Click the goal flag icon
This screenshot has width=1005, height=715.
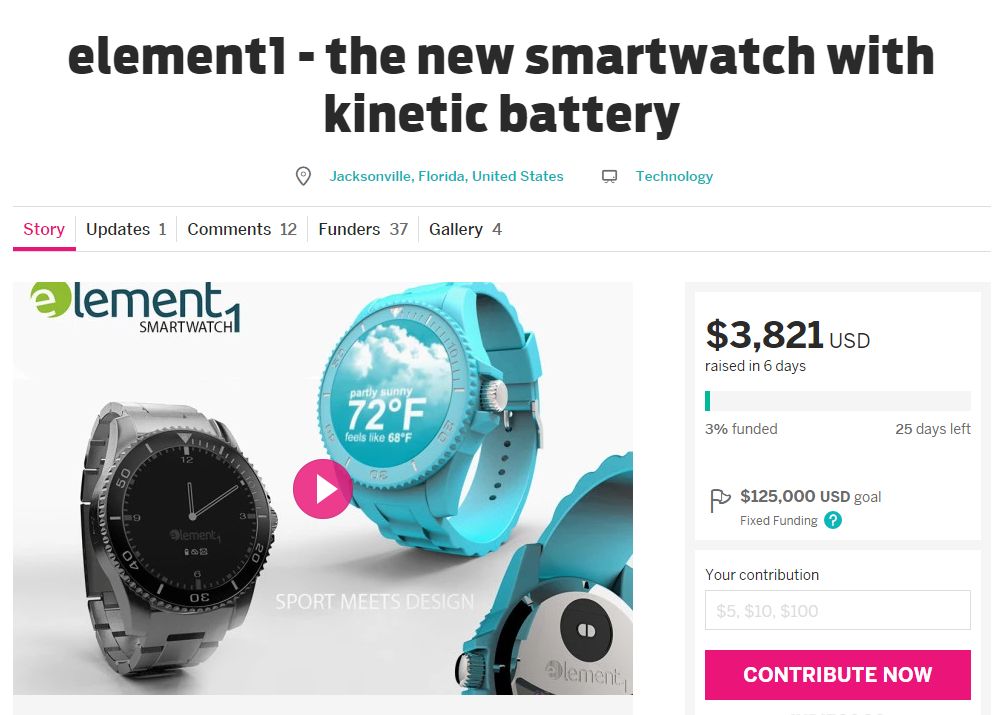[x=720, y=500]
